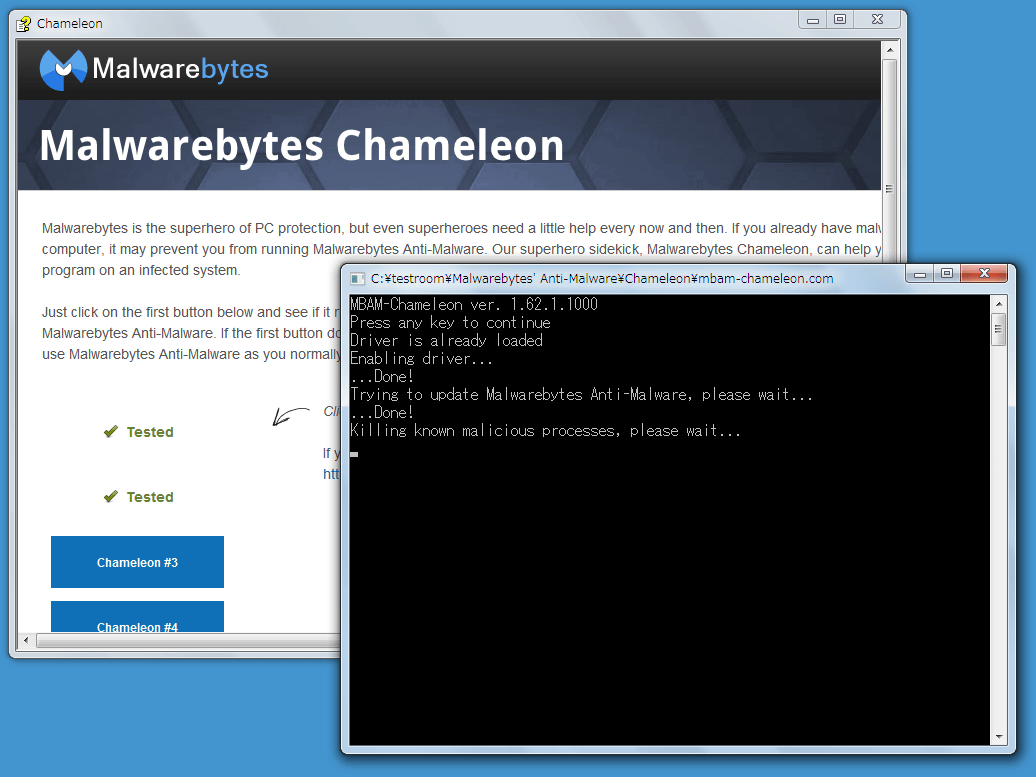
Task: Click the Chameleon window title icon
Action: [x=24, y=24]
